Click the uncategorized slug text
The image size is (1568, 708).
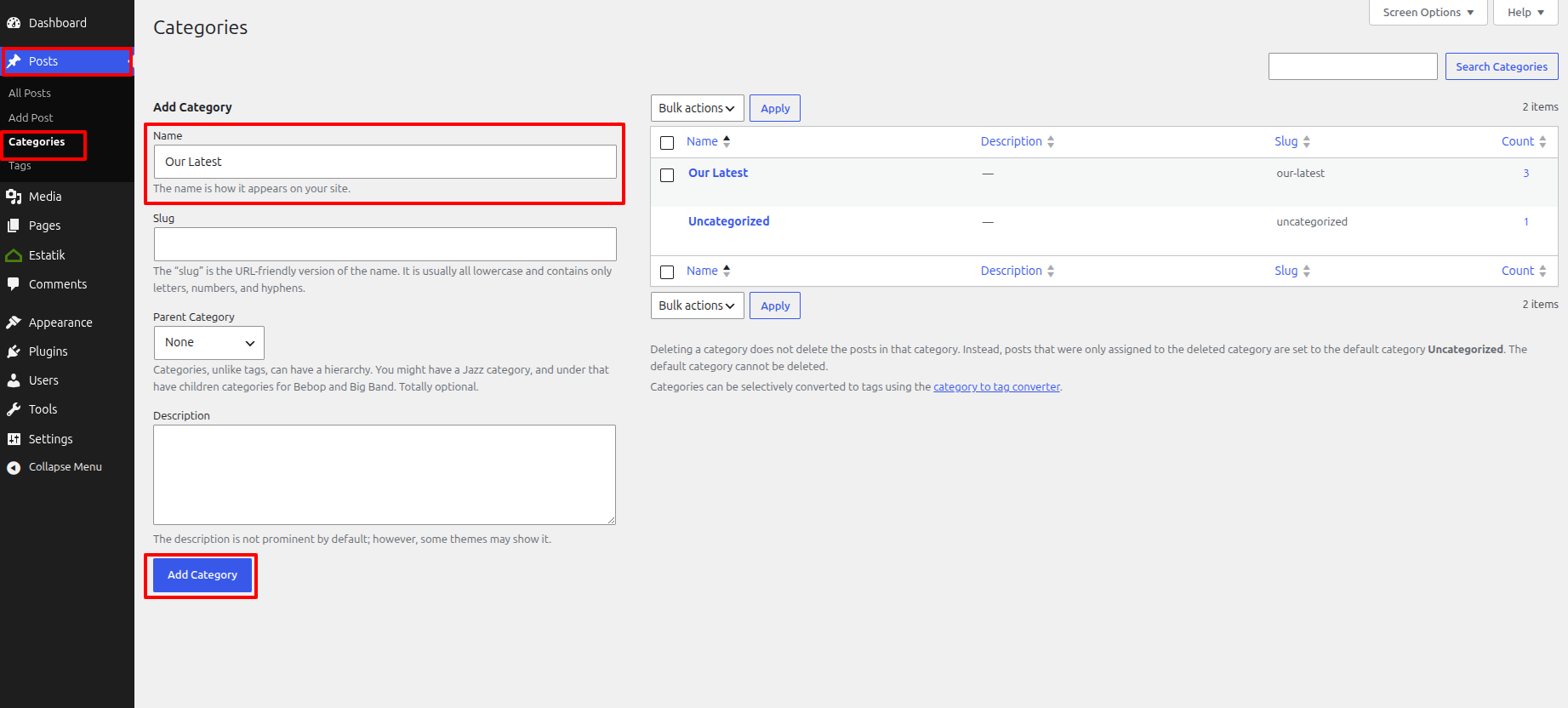[1312, 222]
